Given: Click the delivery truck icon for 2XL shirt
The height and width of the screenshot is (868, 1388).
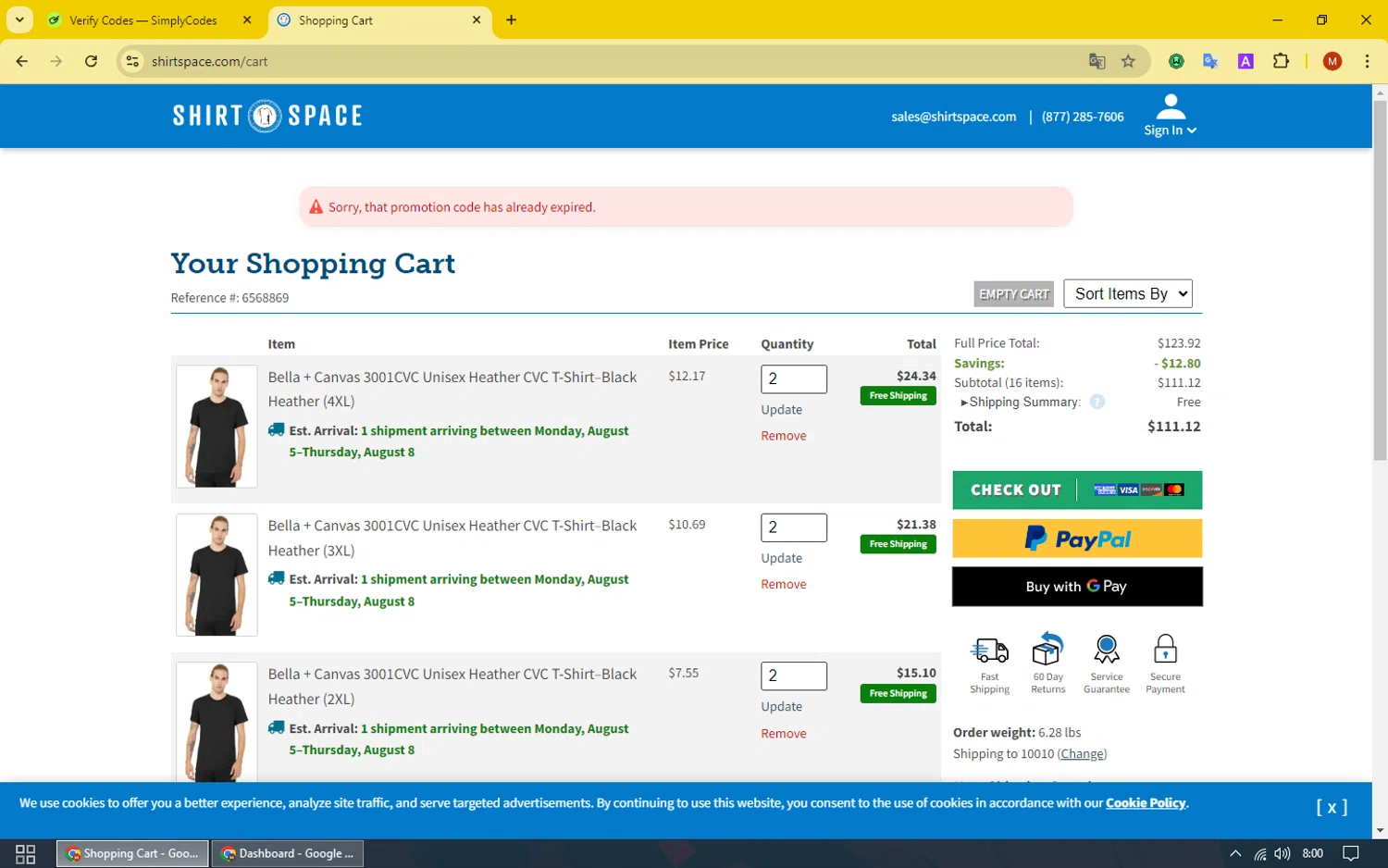Looking at the screenshot, I should click(x=276, y=727).
